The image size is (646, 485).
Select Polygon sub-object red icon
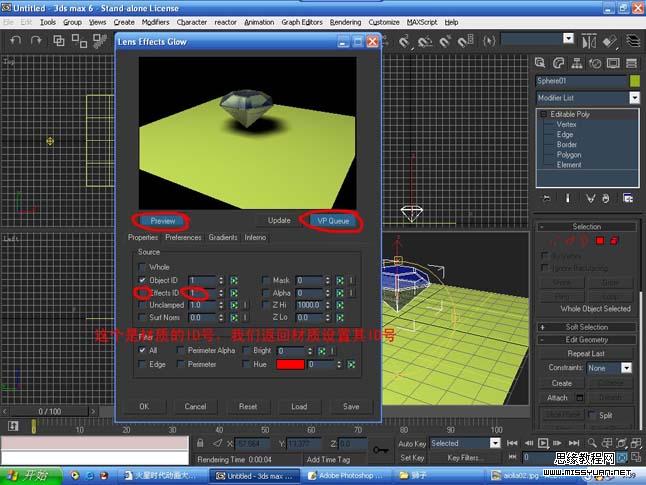pyautogui.click(x=600, y=241)
